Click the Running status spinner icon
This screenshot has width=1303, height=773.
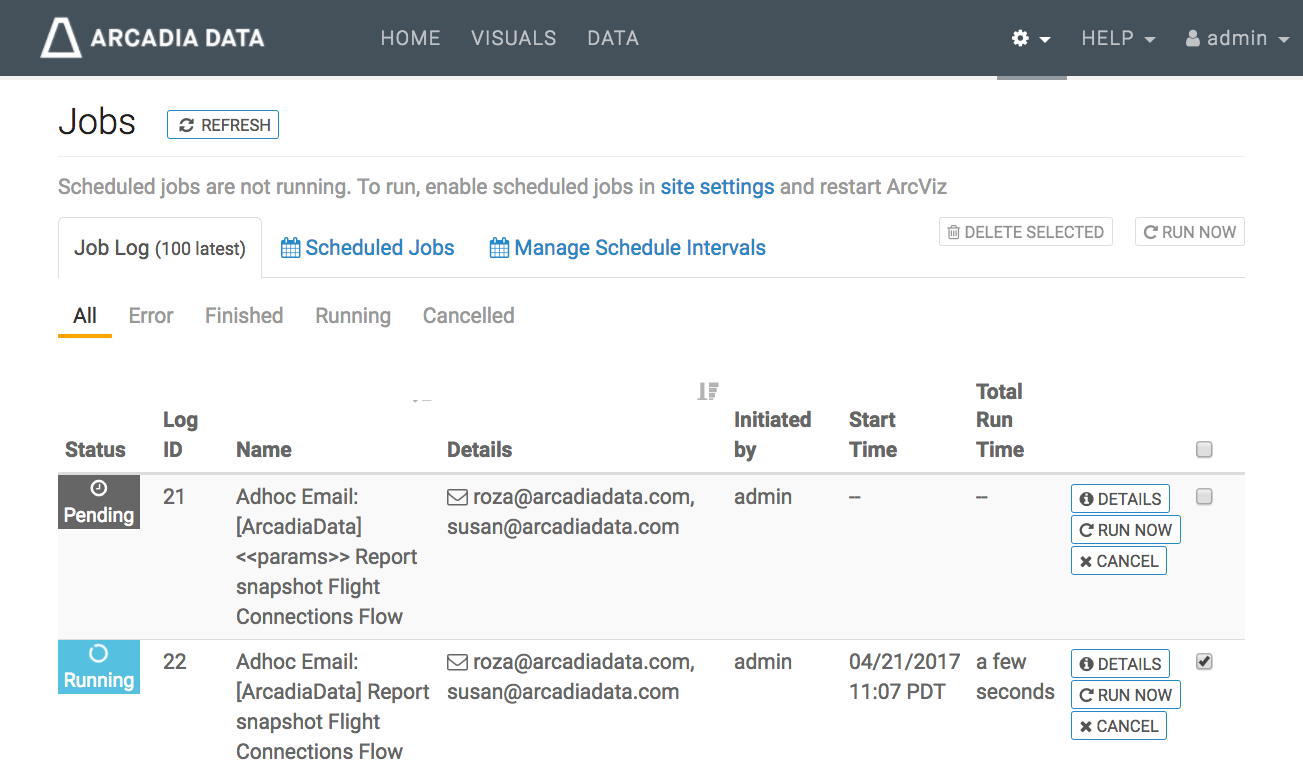(99, 653)
